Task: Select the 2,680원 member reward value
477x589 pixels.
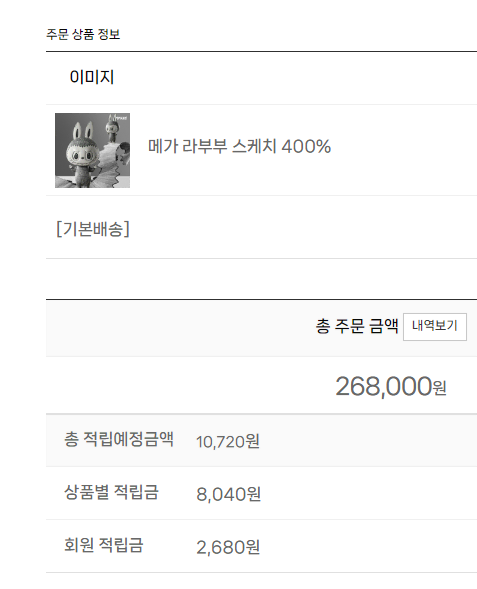Action: tap(228, 547)
